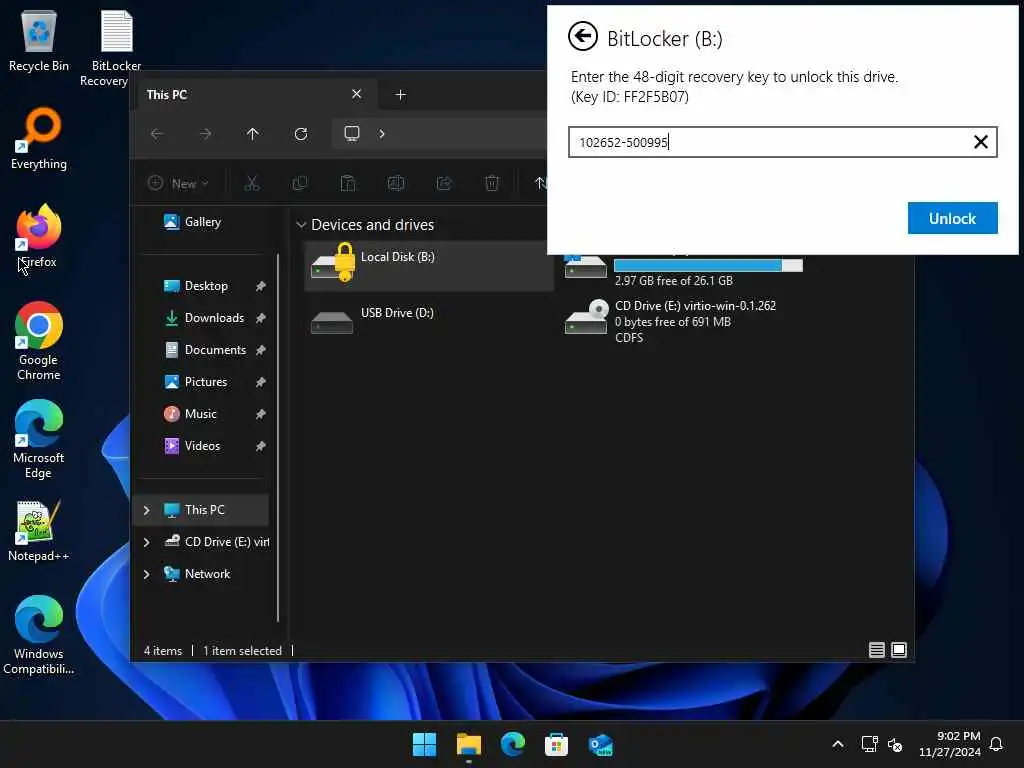Collapse Devices and drives group
This screenshot has width=1024, height=768.
[x=301, y=225]
